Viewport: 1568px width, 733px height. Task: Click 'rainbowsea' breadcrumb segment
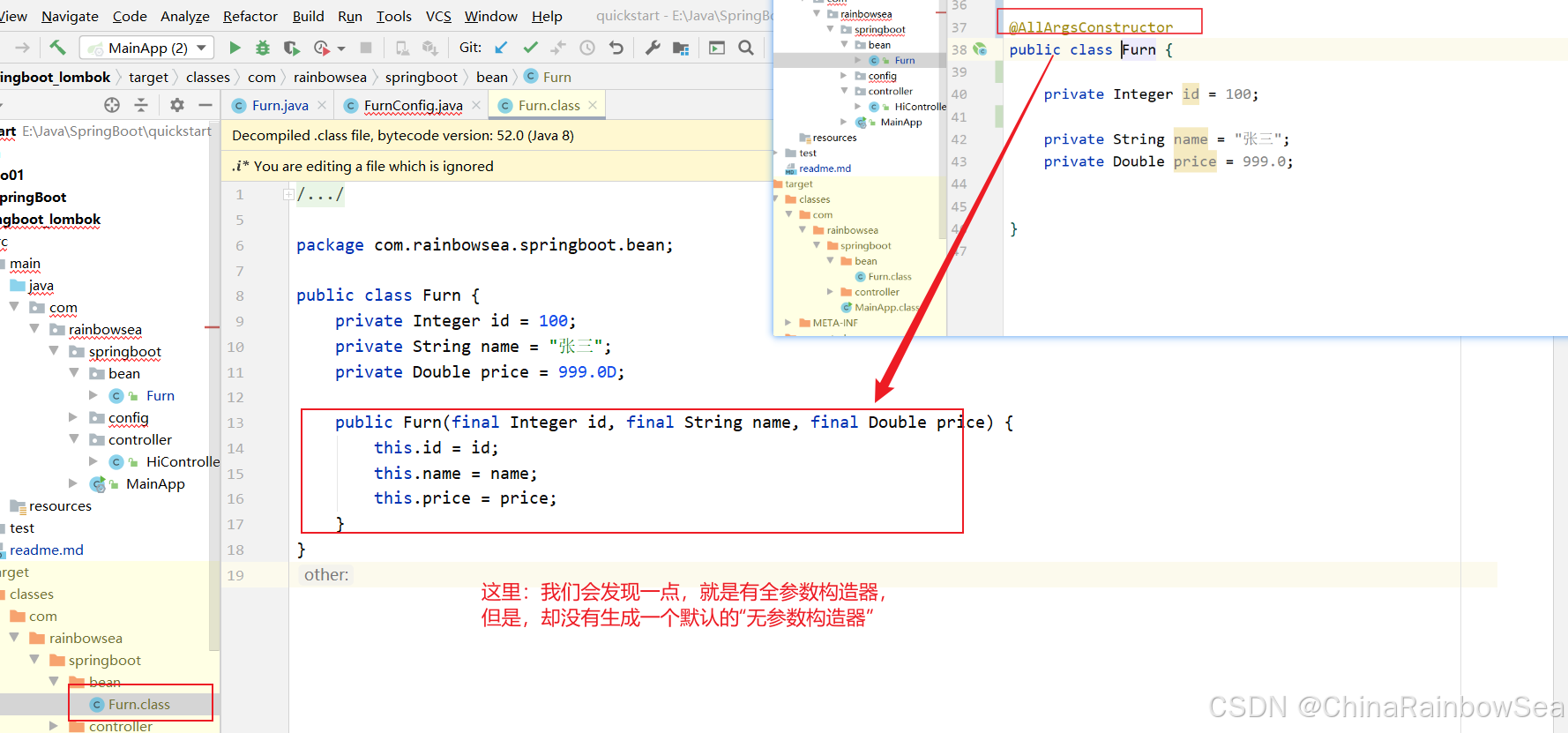click(330, 77)
